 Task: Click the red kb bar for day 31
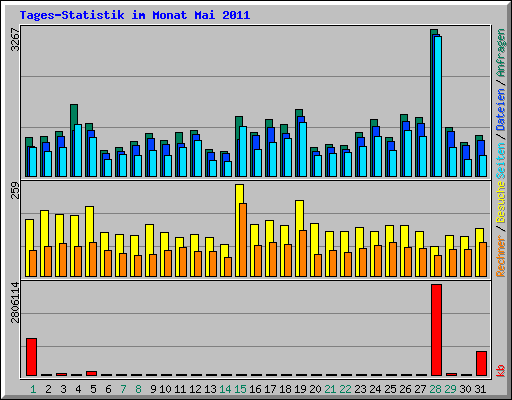click(x=481, y=363)
